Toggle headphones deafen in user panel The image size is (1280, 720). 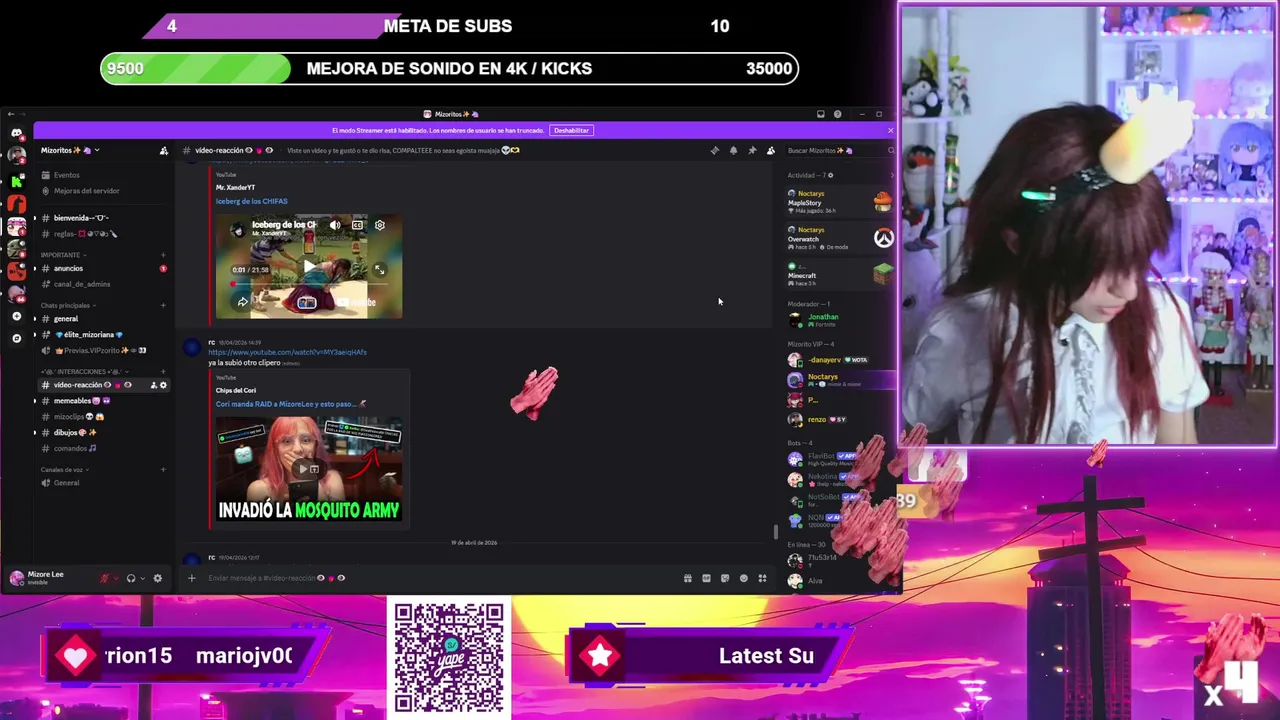[131, 578]
